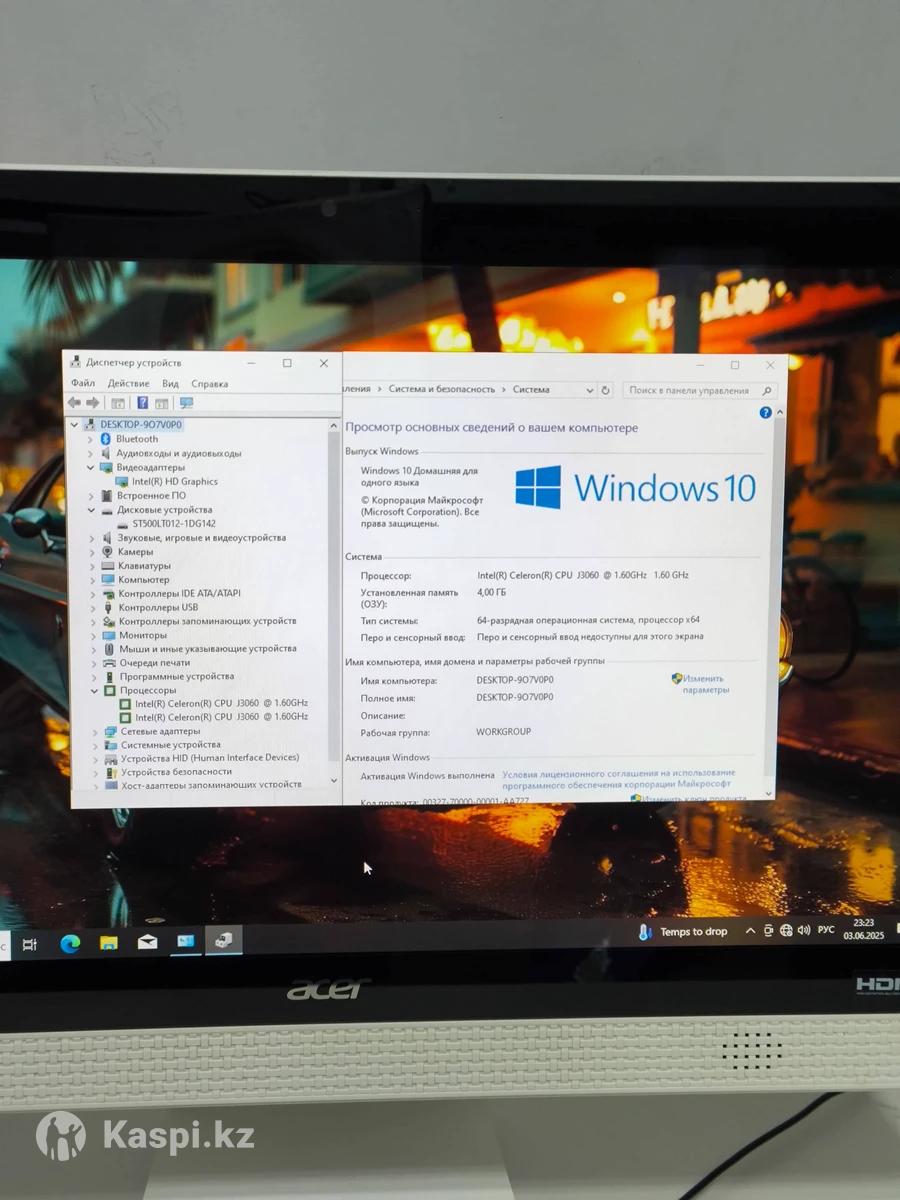Open Task View on the taskbar
This screenshot has width=900, height=1200.
pos(30,944)
